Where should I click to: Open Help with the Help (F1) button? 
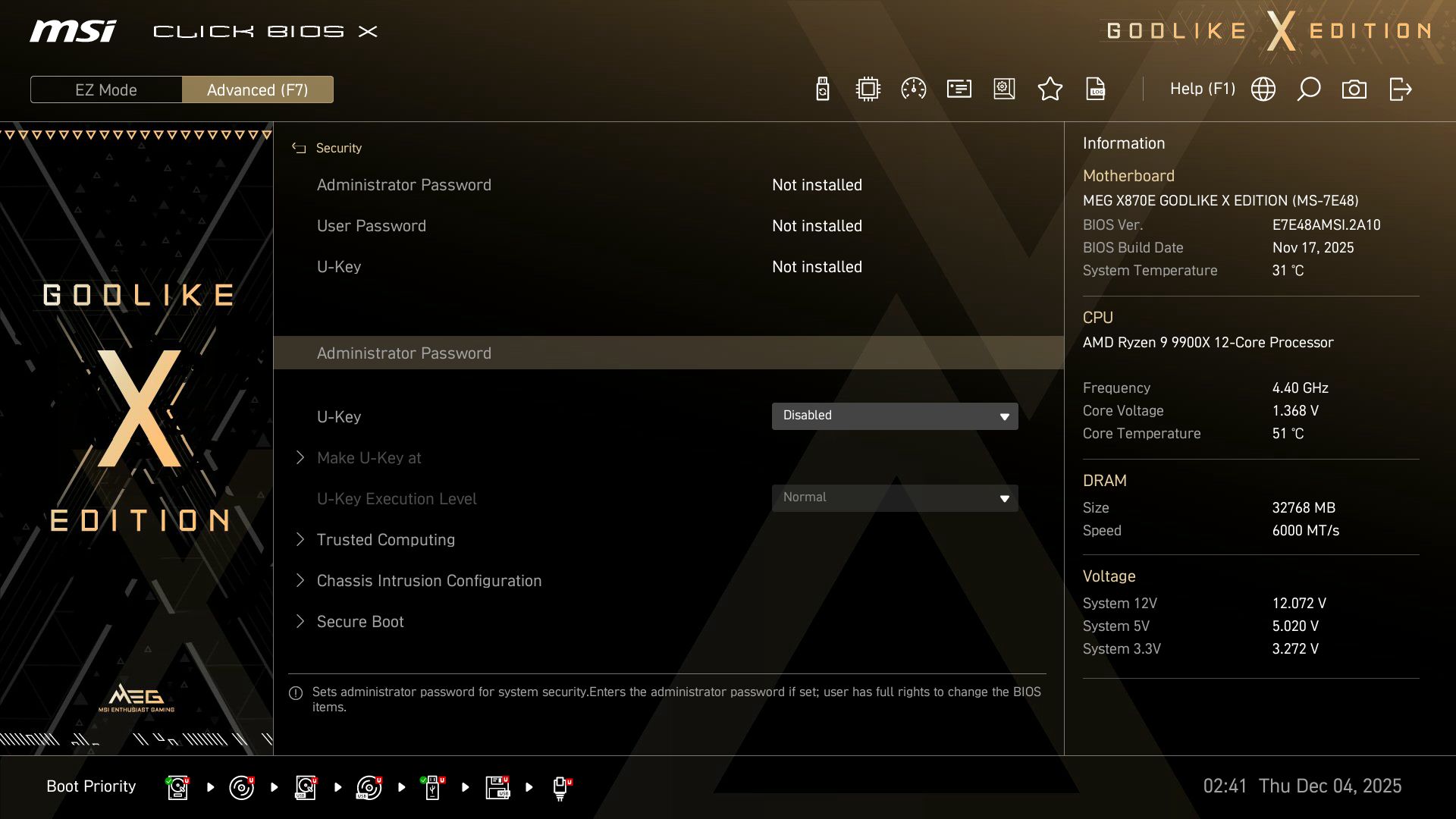[x=1203, y=89]
